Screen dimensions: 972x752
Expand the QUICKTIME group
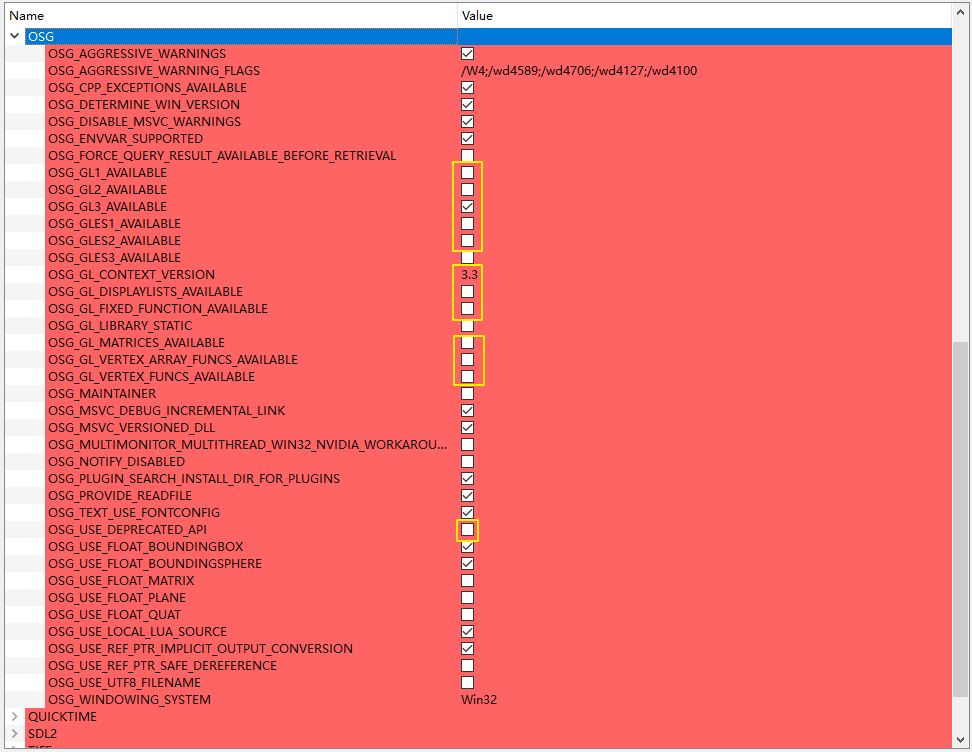click(14, 717)
